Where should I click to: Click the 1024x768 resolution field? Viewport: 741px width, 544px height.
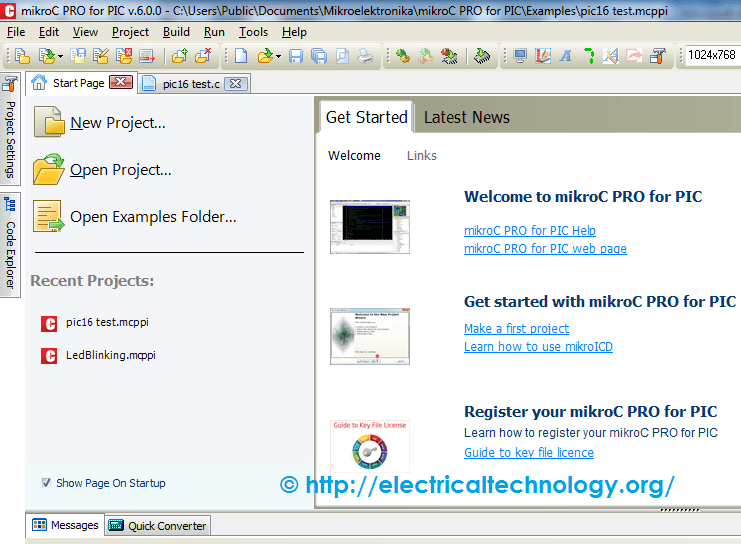(x=713, y=55)
